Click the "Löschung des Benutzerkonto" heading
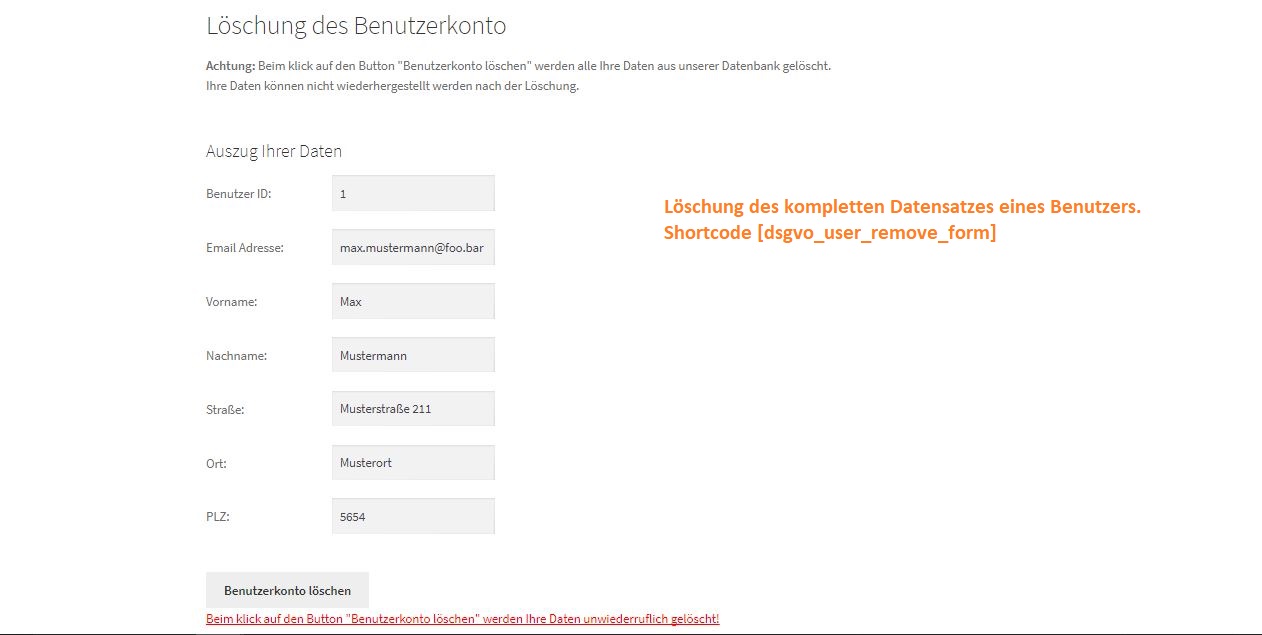The width and height of the screenshot is (1262, 635). (356, 26)
